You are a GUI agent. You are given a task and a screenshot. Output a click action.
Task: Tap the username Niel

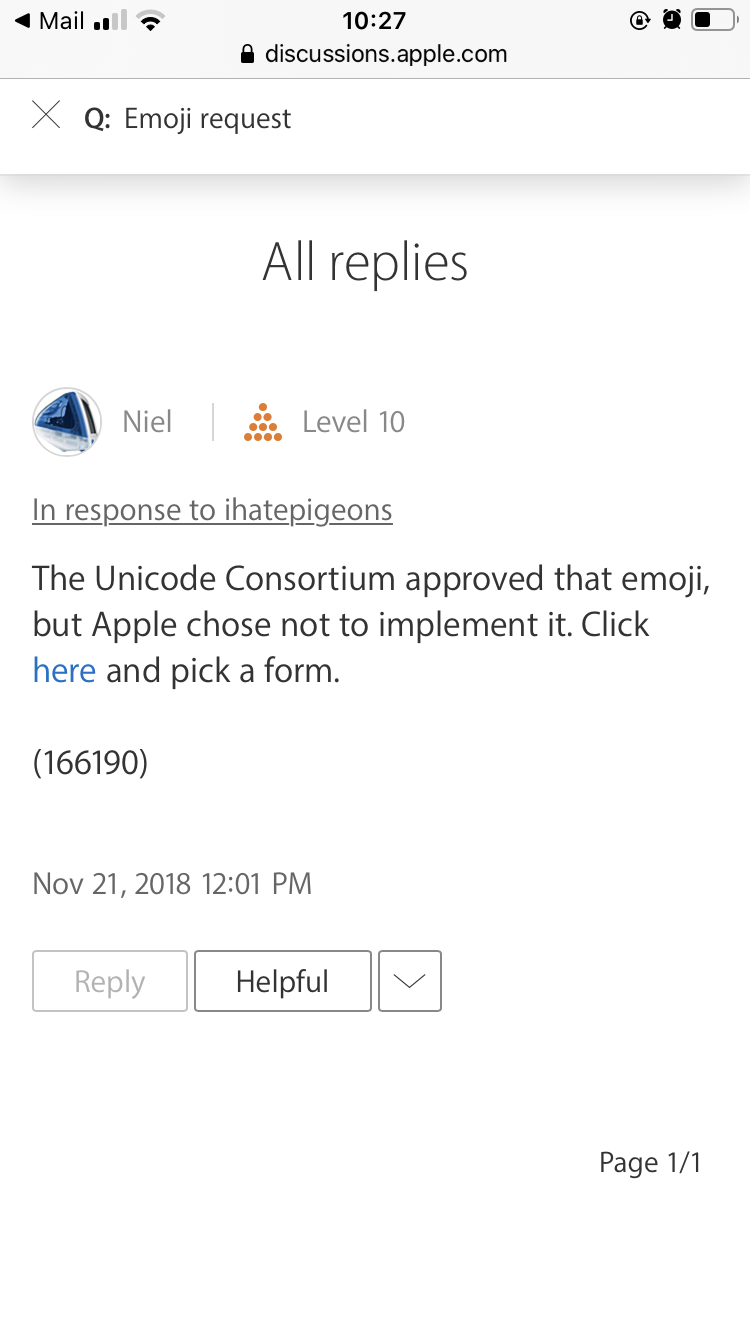coord(147,422)
